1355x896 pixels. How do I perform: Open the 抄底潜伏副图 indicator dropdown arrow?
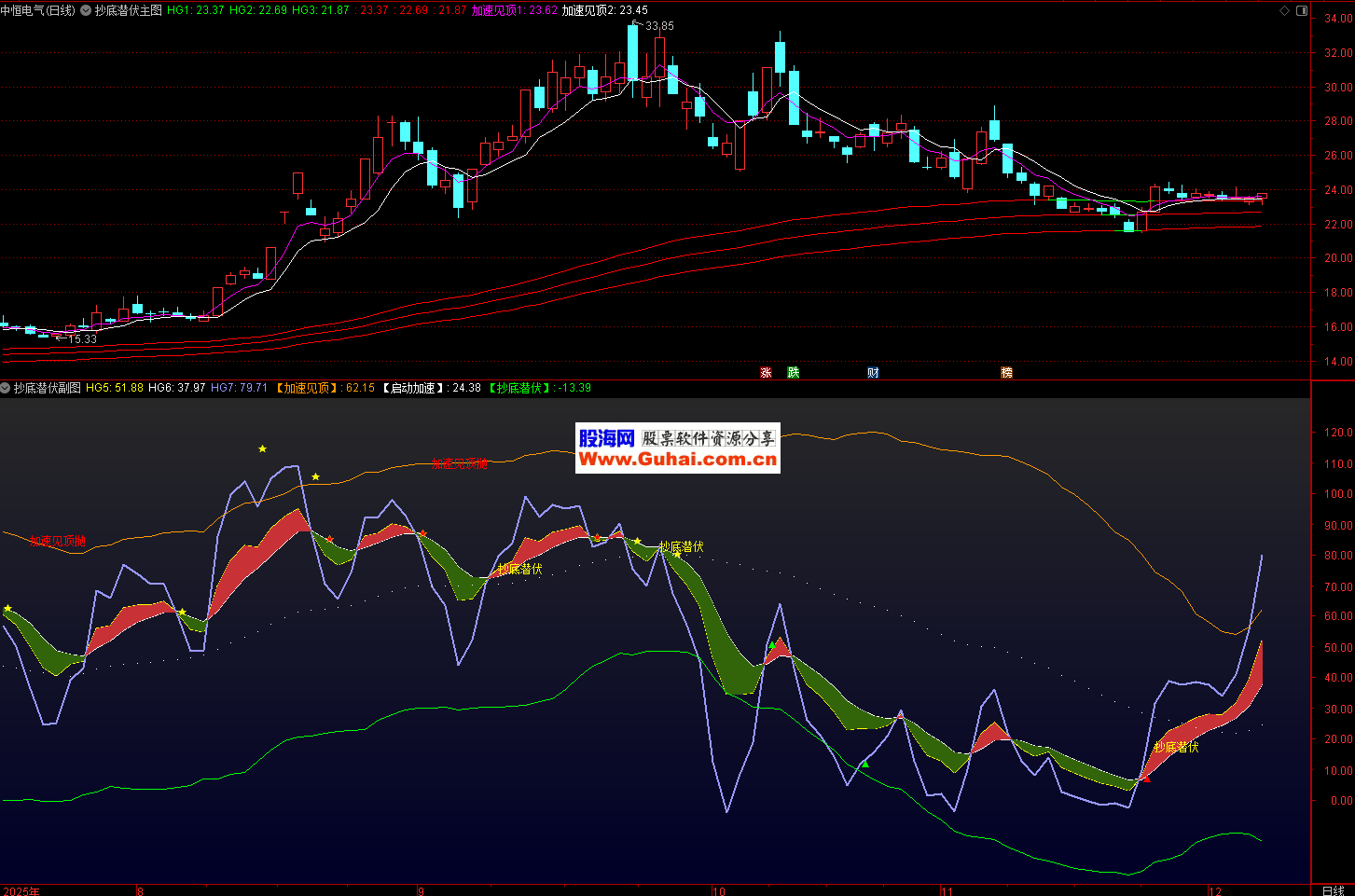6,388
